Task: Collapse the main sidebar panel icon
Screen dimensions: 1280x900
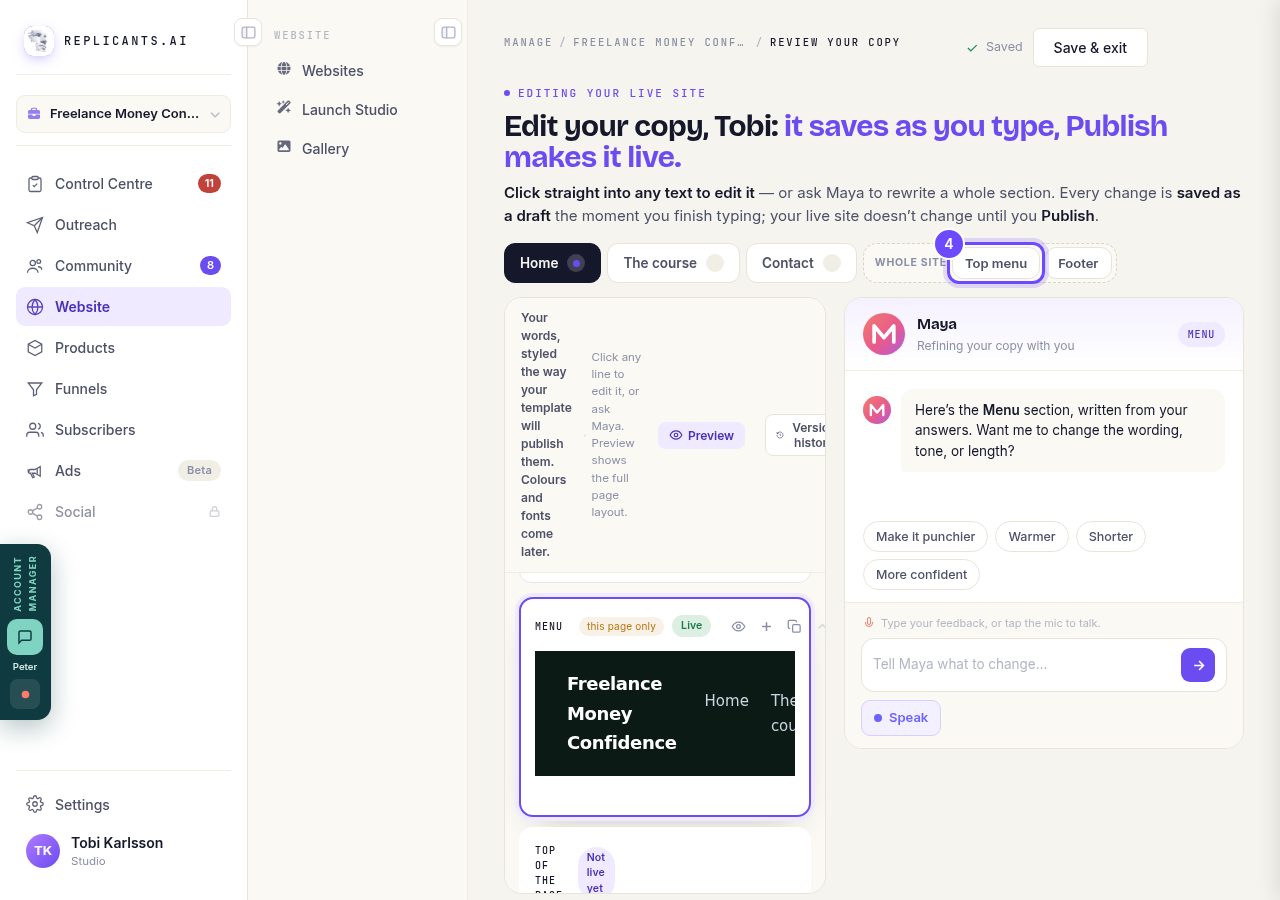Action: click(x=248, y=33)
